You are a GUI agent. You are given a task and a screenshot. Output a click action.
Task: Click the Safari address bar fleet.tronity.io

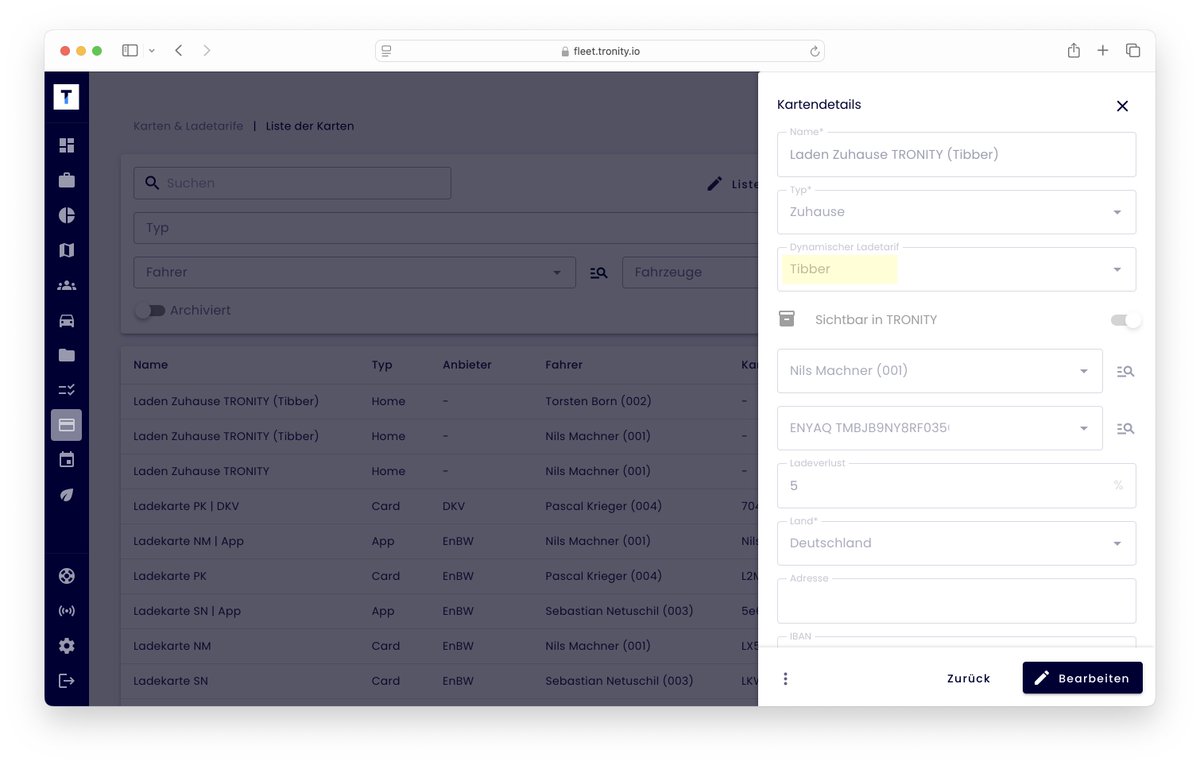coord(600,51)
